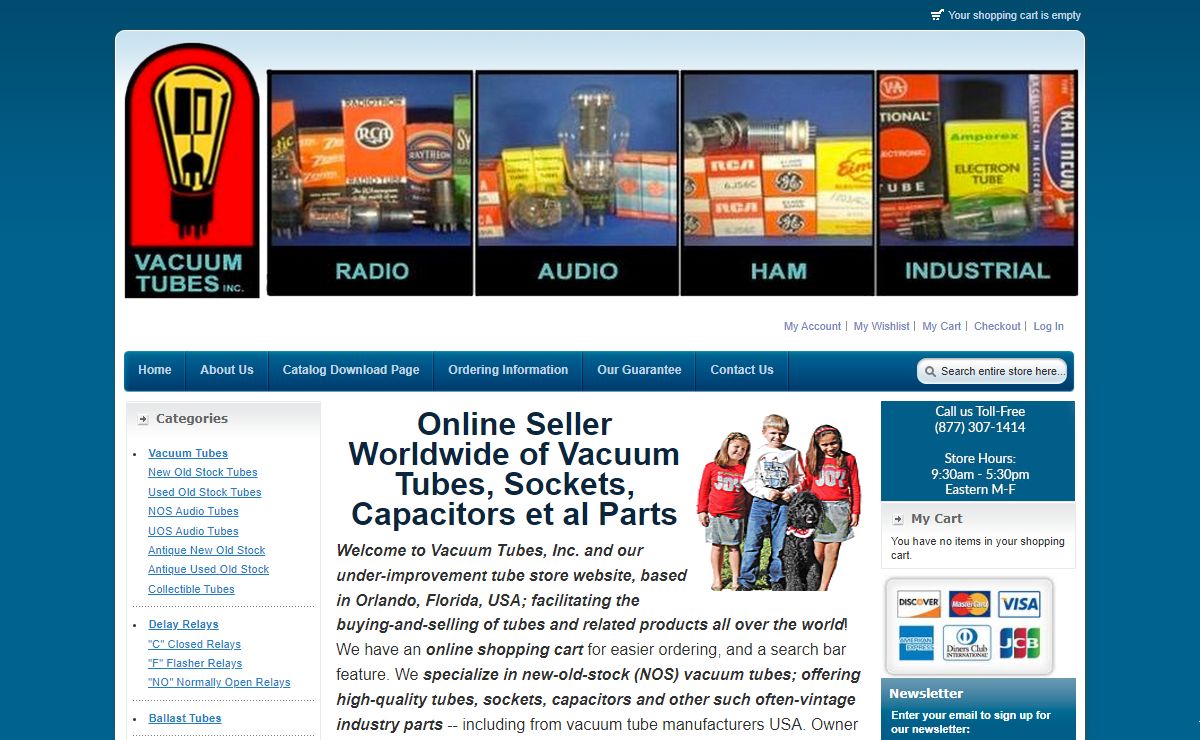Click the Vacuum Tubes Inc. logo
Image resolution: width=1200 pixels, height=740 pixels.
click(192, 170)
